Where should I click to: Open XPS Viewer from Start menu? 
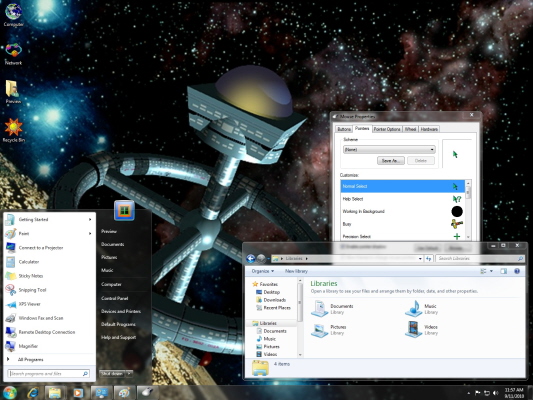coord(49,304)
